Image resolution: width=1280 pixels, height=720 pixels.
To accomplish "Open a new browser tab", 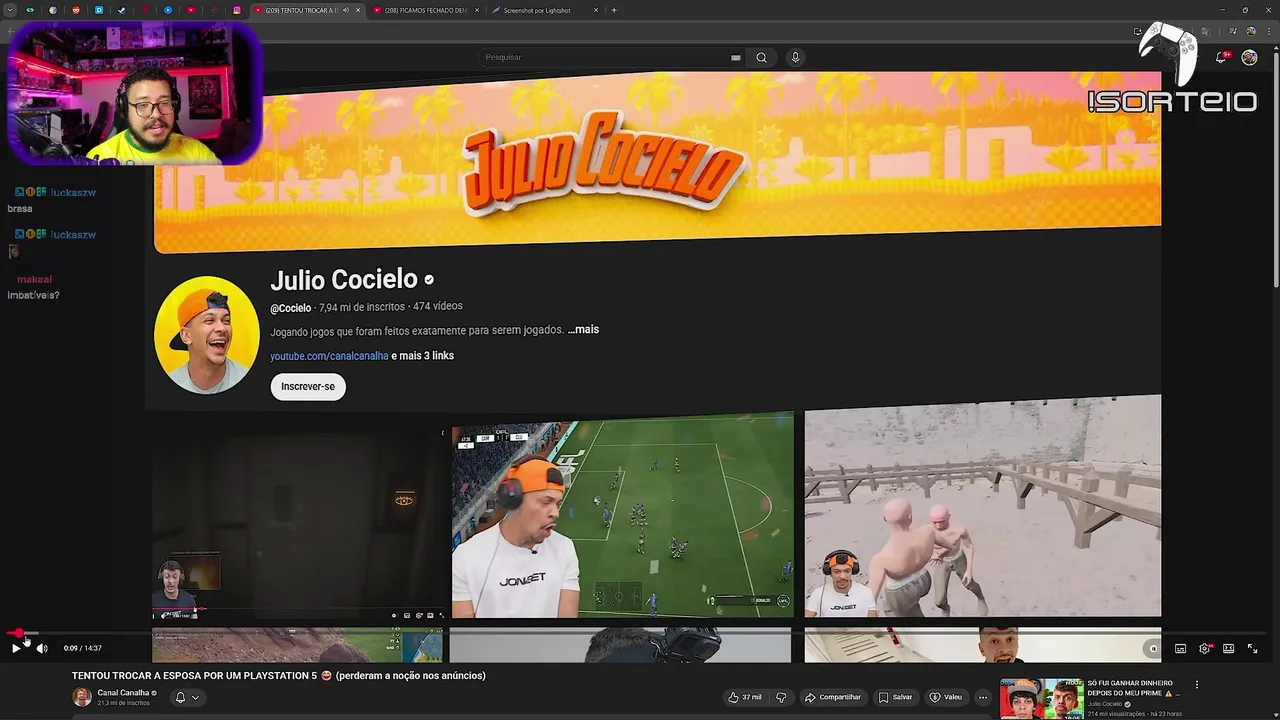I will [614, 10].
